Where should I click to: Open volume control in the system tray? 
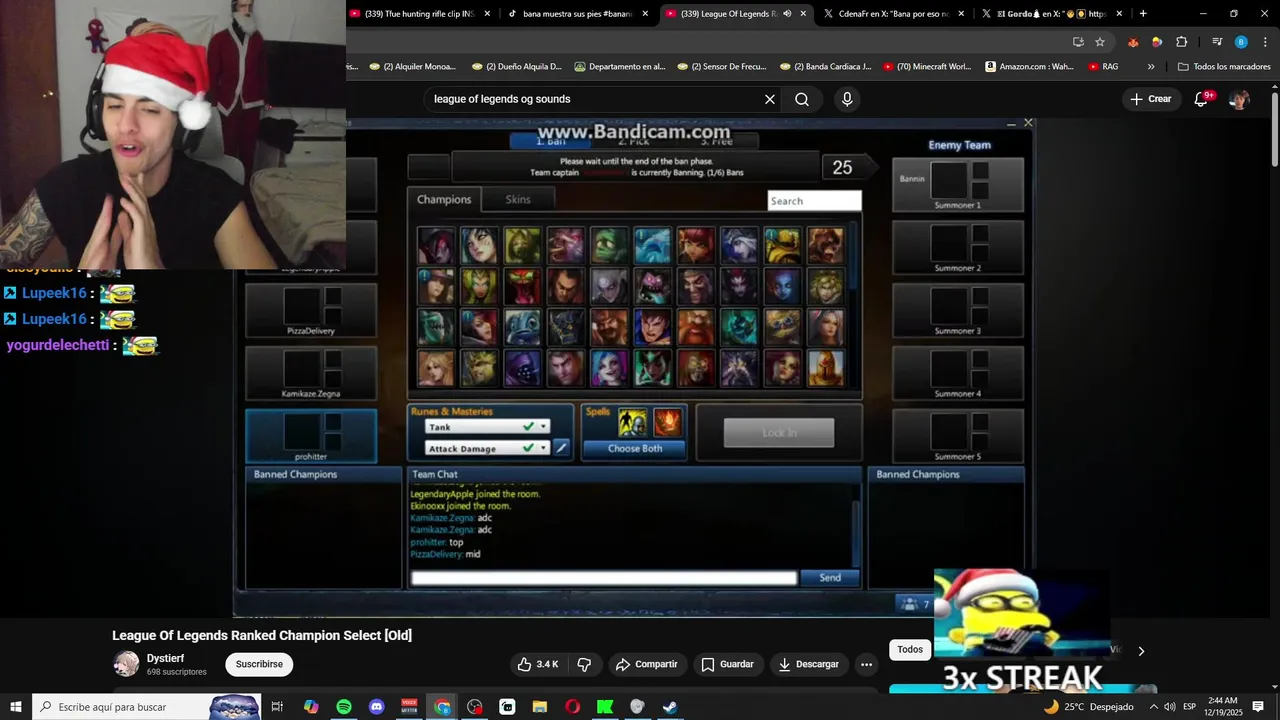pyautogui.click(x=1170, y=707)
